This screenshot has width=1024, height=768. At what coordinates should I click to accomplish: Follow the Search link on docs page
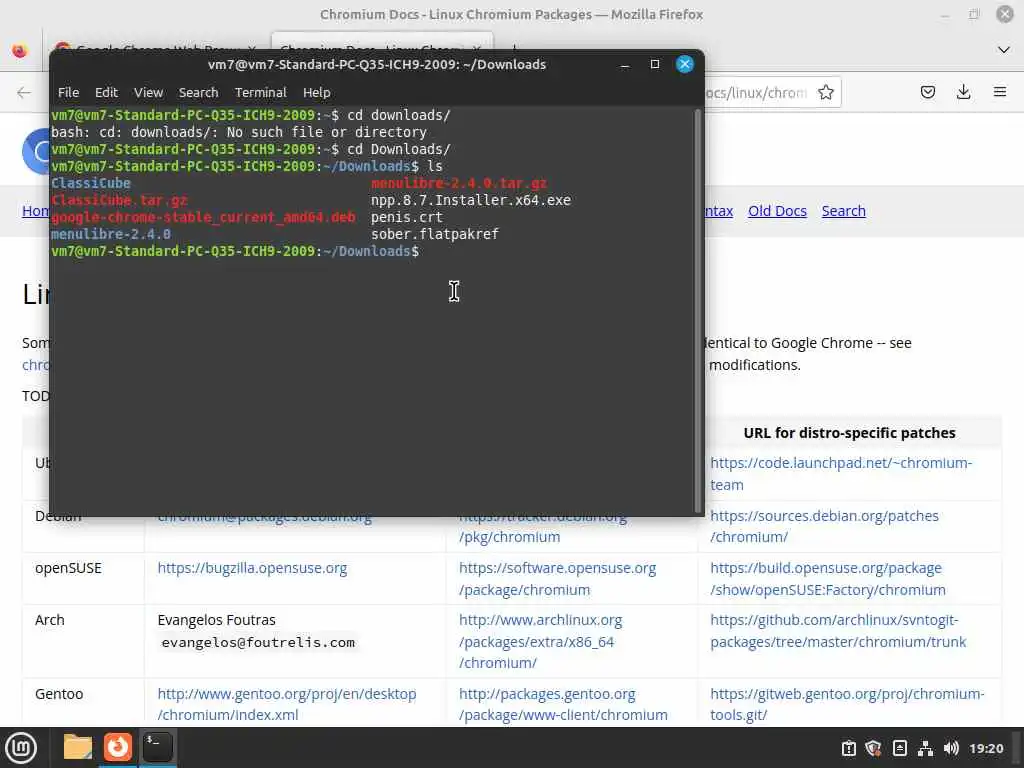844,211
